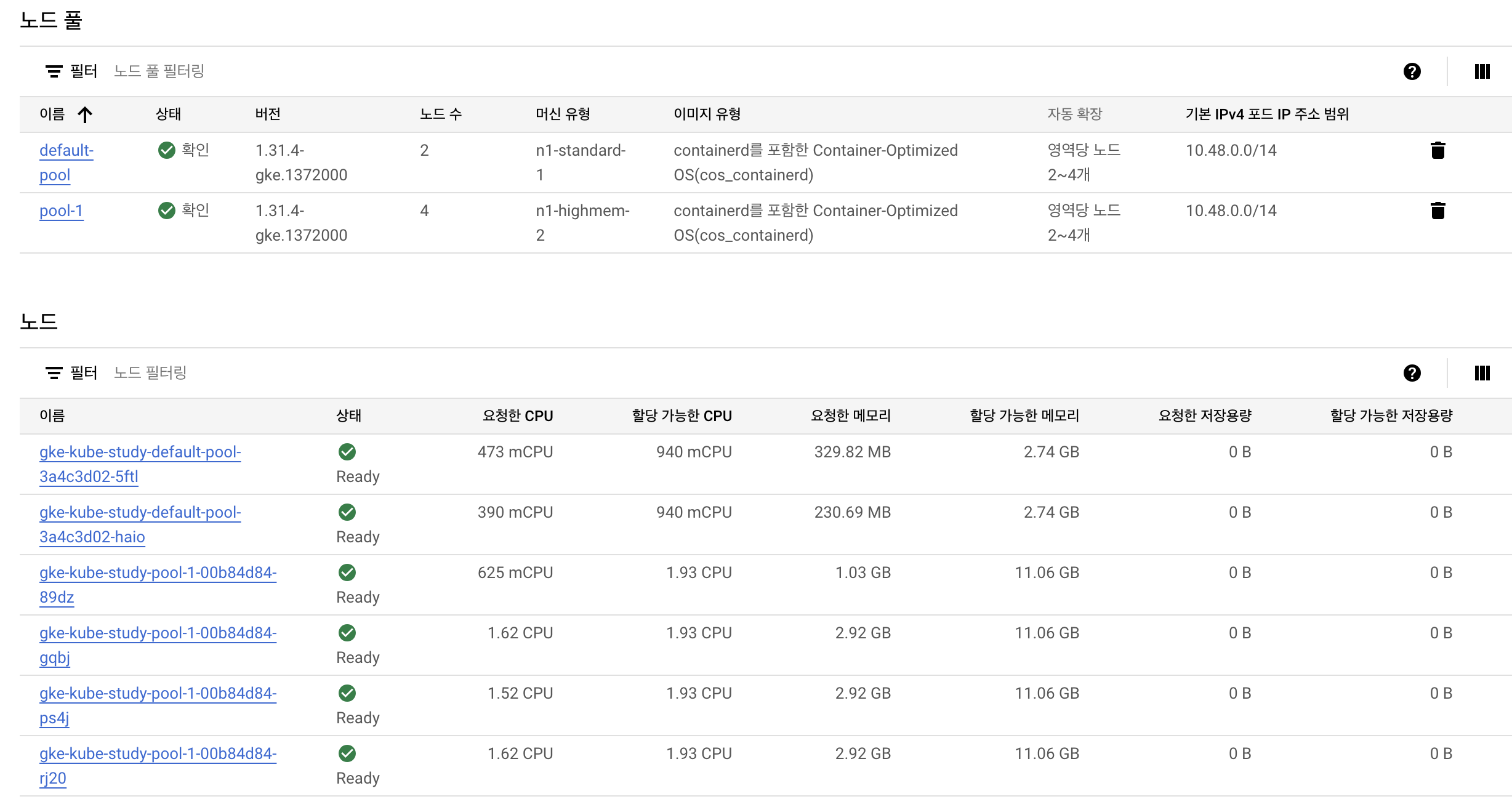Open help icon in nodes section

point(1412,373)
